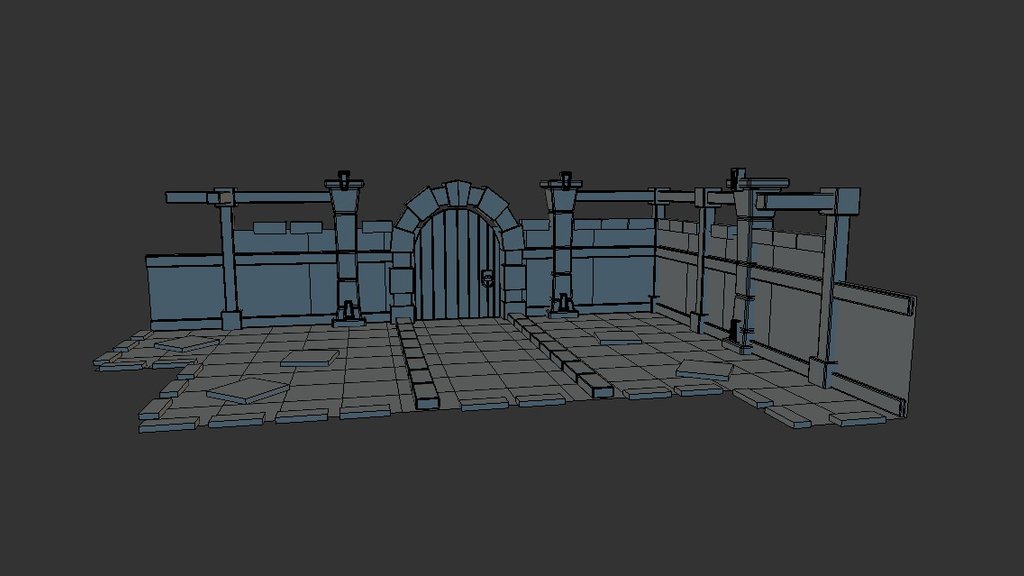This screenshot has width=1024, height=576.
Task: Select the arched wooden plank door
Action: (x=458, y=263)
